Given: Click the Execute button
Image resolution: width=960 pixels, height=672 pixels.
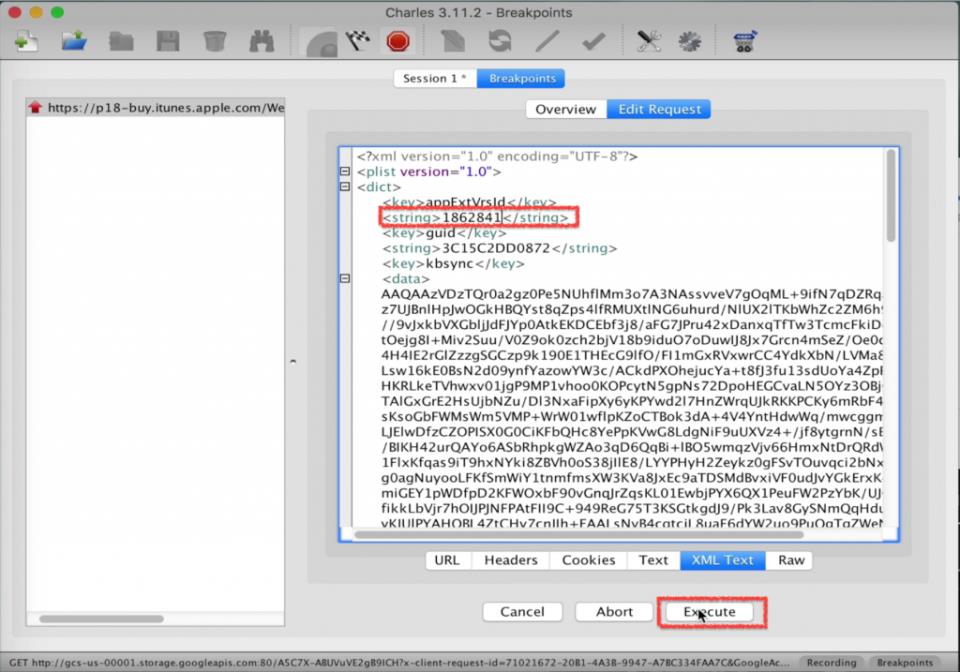Looking at the screenshot, I should (x=709, y=612).
